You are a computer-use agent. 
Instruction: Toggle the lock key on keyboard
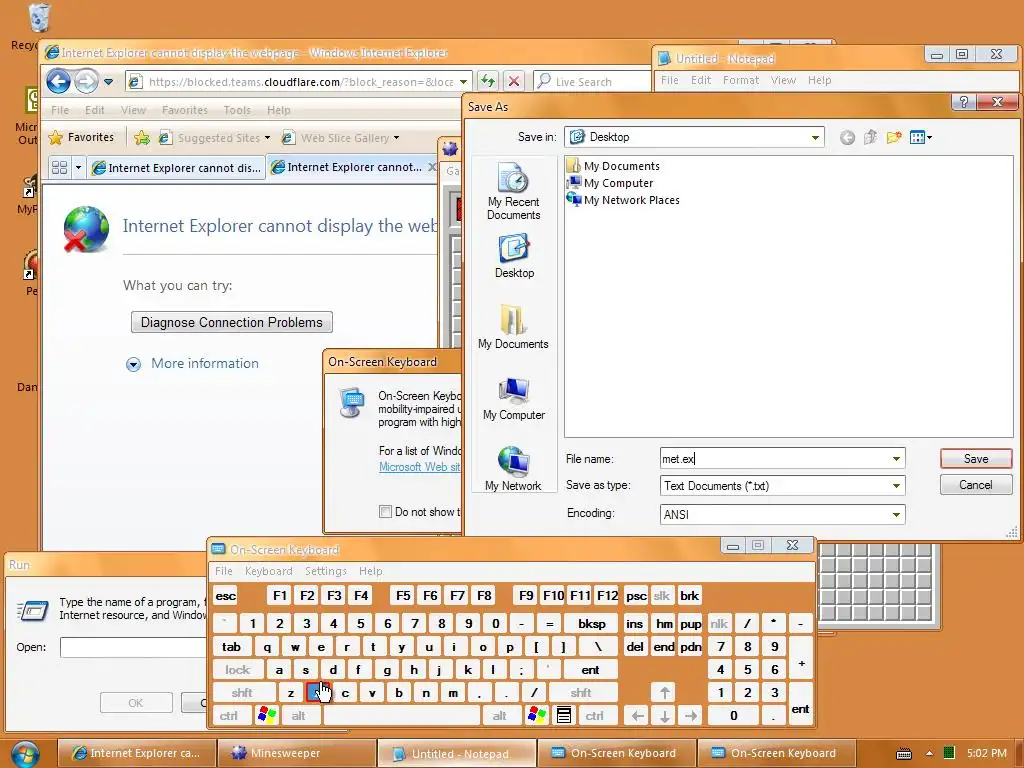[x=238, y=669]
